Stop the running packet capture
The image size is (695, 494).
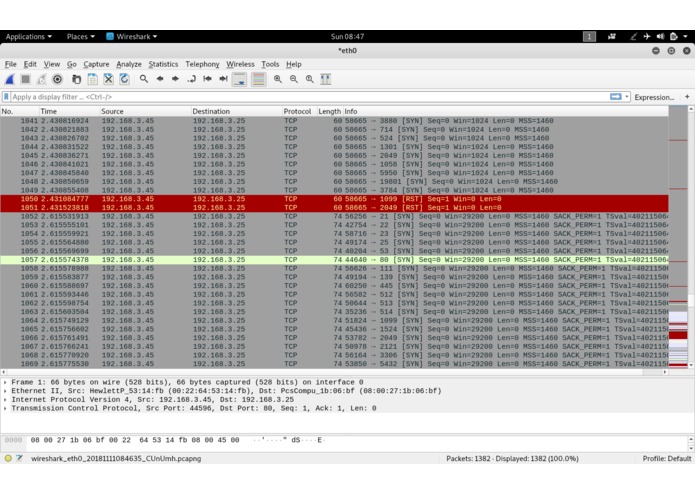26,79
